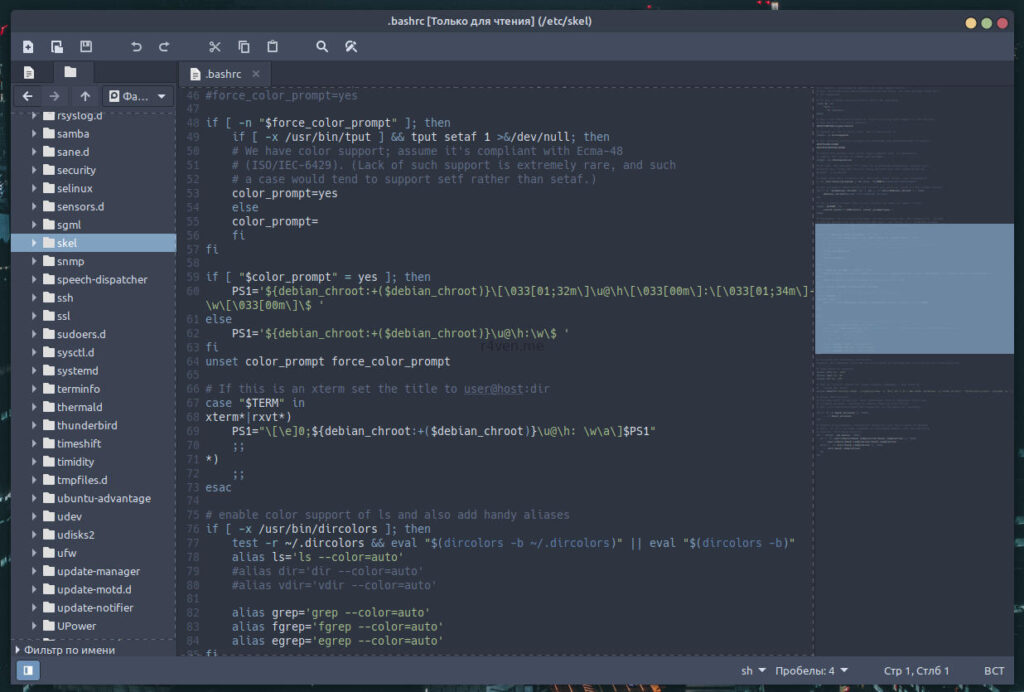Close the .bashrc document tab

pyautogui.click(x=256, y=74)
